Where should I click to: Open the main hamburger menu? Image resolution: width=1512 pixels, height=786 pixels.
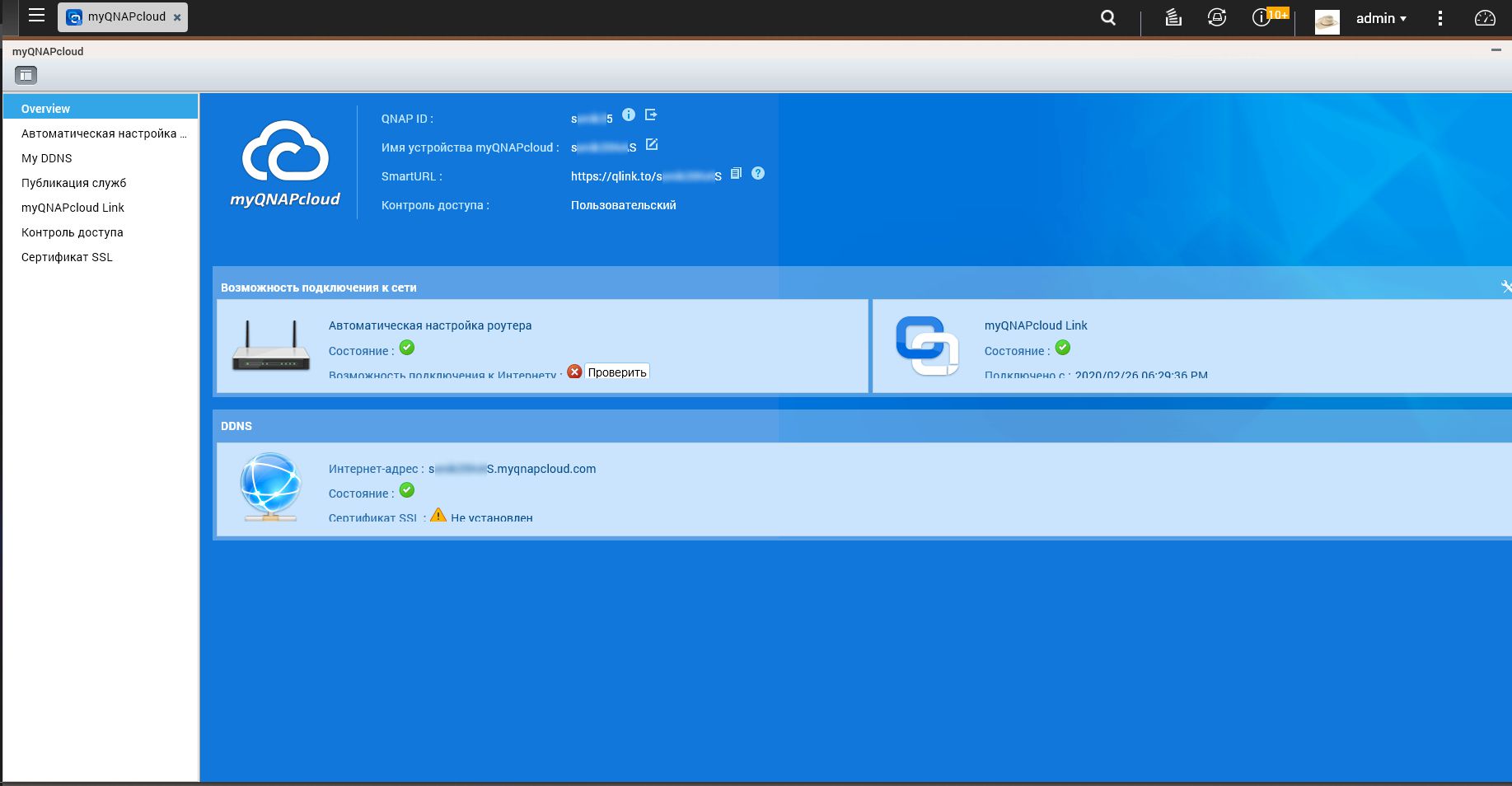[x=36, y=16]
